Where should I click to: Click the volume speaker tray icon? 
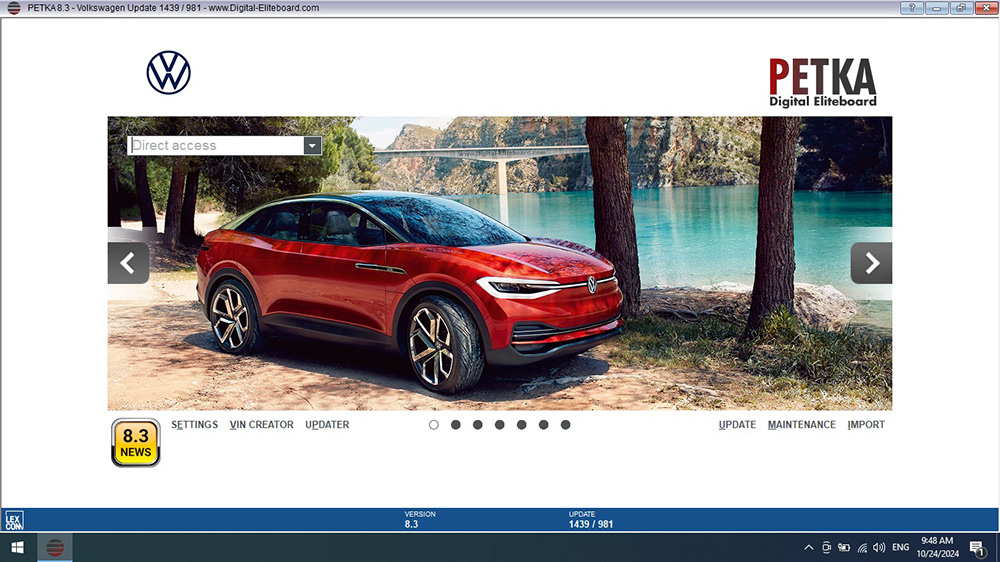click(x=879, y=547)
